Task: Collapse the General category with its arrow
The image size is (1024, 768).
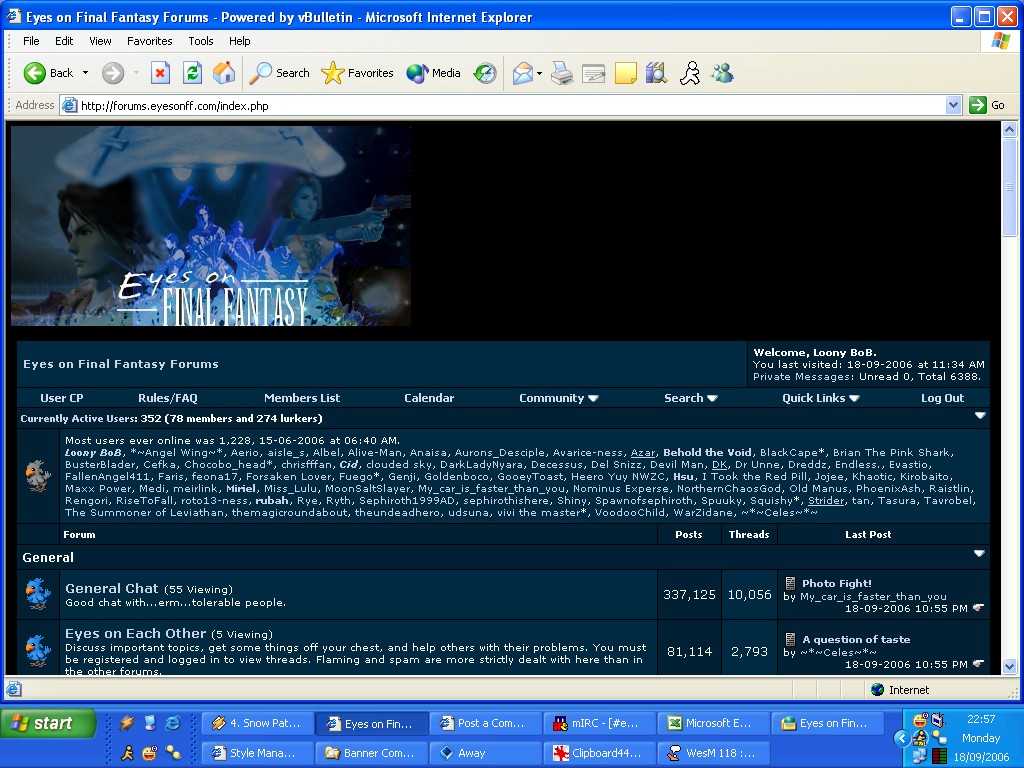Action: (x=979, y=554)
